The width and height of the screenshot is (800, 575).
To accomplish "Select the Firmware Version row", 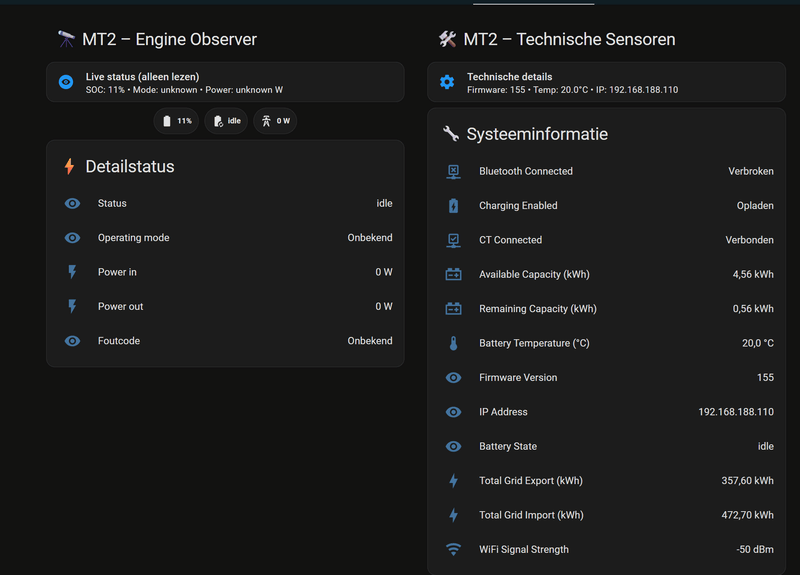I will pyautogui.click(x=610, y=377).
